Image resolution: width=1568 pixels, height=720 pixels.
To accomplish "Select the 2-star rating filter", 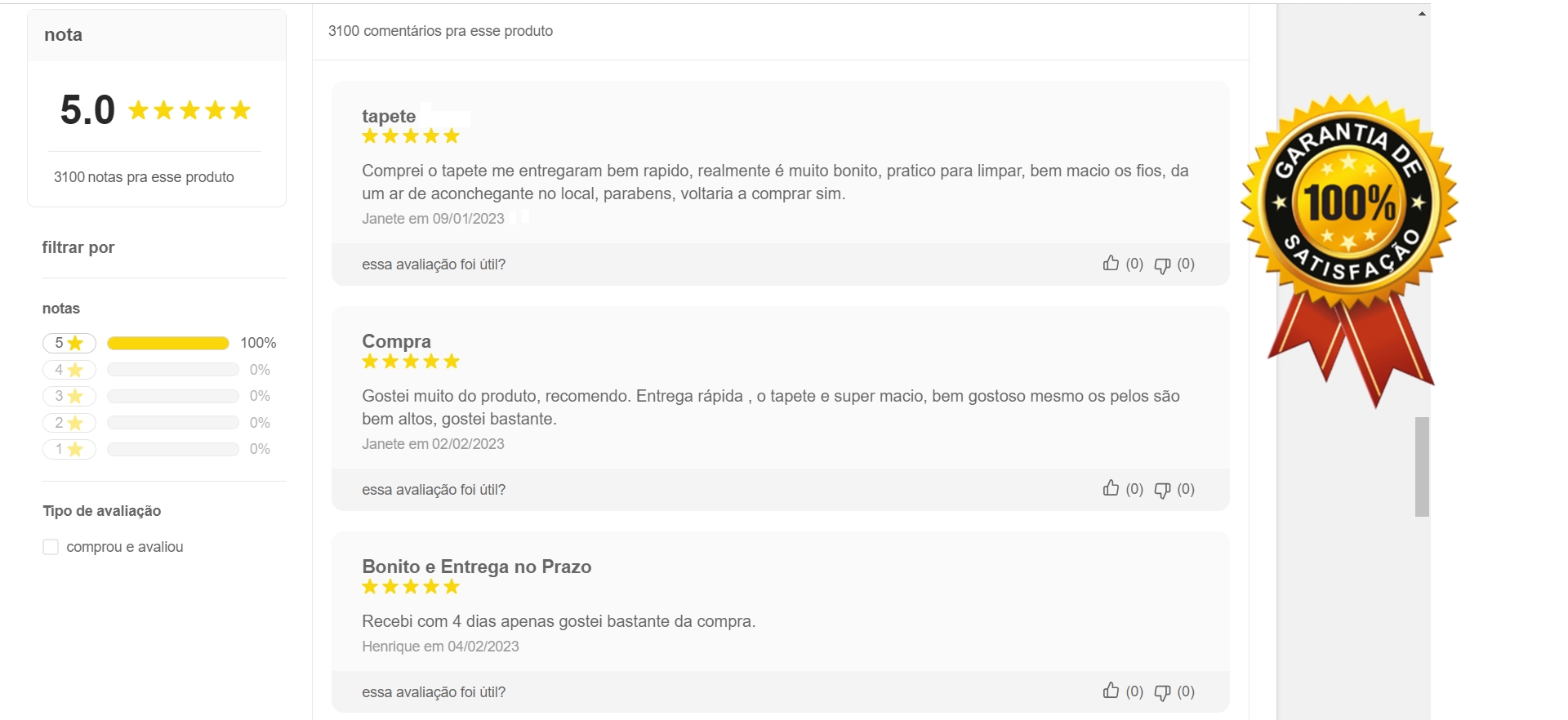I will point(69,423).
